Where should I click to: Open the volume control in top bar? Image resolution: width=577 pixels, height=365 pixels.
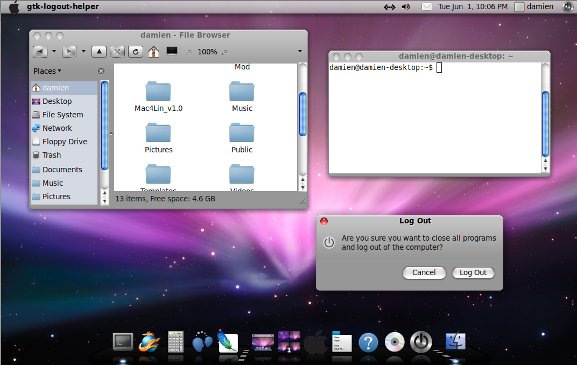coord(406,7)
